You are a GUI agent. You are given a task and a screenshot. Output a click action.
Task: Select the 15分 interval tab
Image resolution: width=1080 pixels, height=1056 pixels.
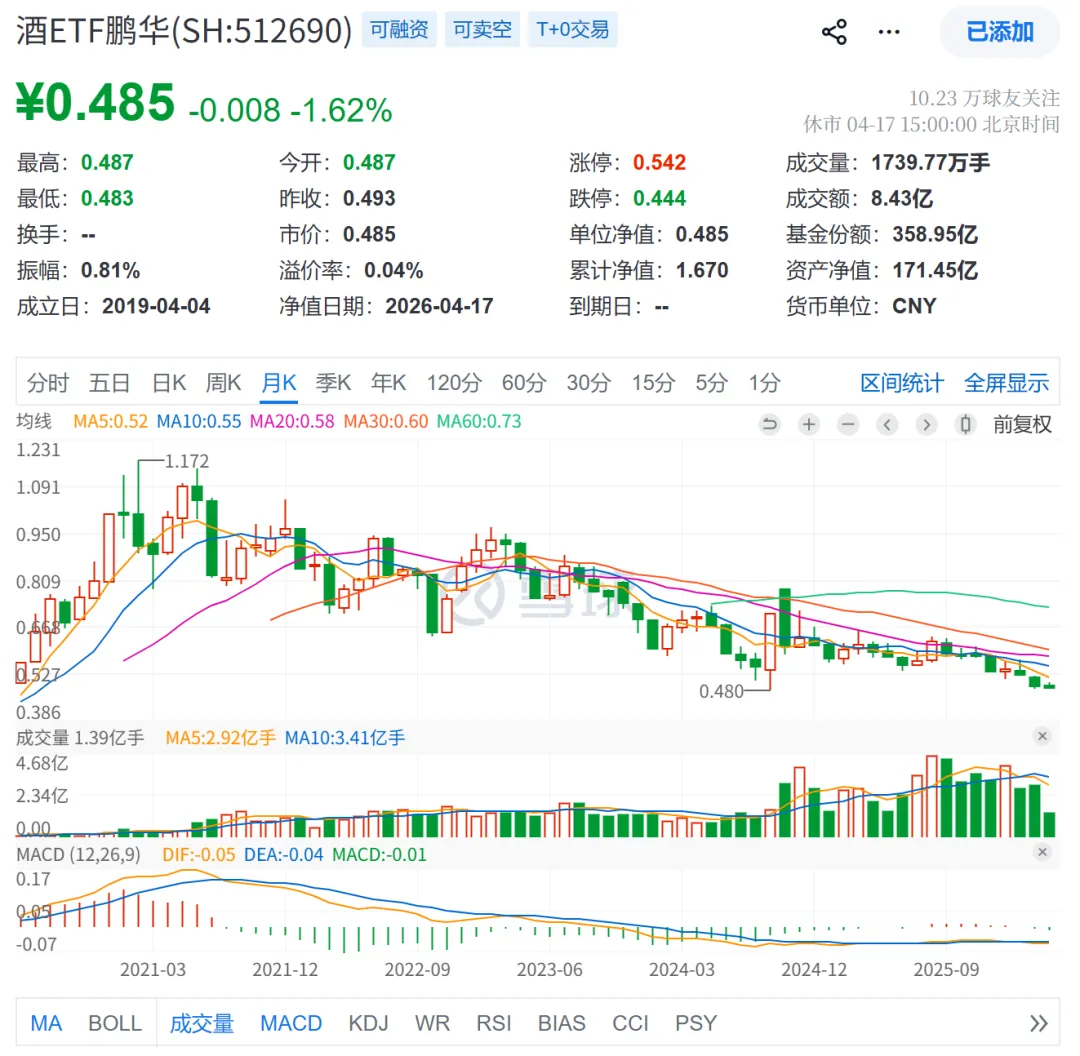653,382
